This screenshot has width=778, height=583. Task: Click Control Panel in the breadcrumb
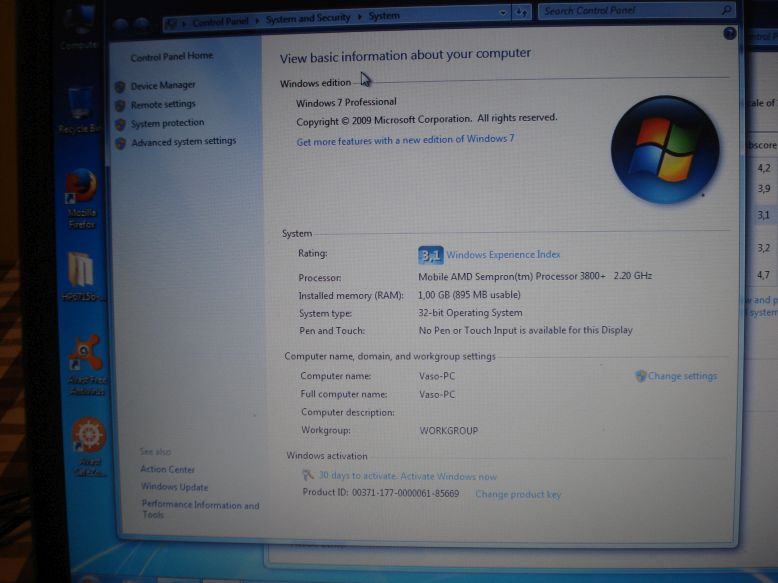(x=220, y=22)
